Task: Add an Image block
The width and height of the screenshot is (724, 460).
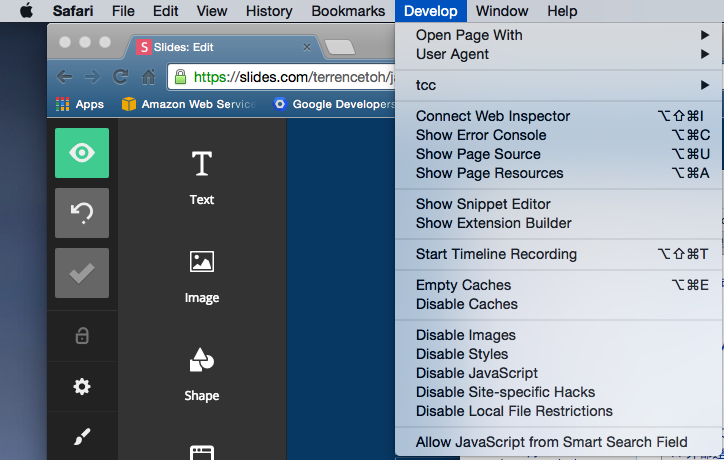Action: point(202,277)
